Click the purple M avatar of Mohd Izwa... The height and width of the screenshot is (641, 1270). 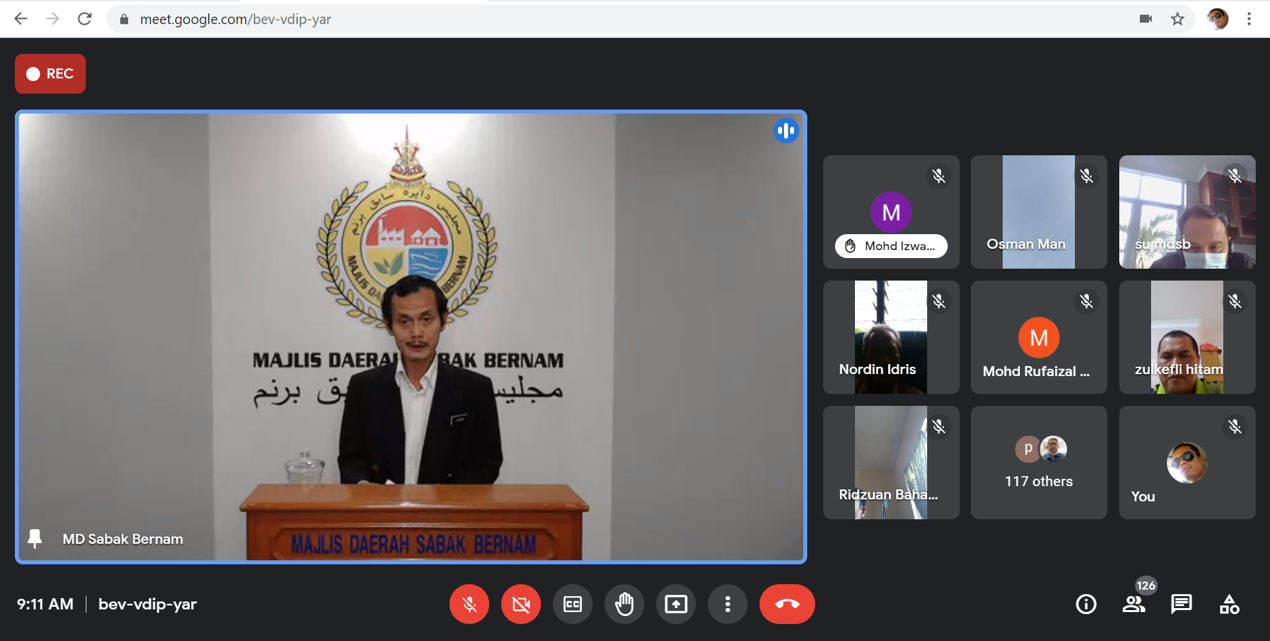pyautogui.click(x=891, y=212)
